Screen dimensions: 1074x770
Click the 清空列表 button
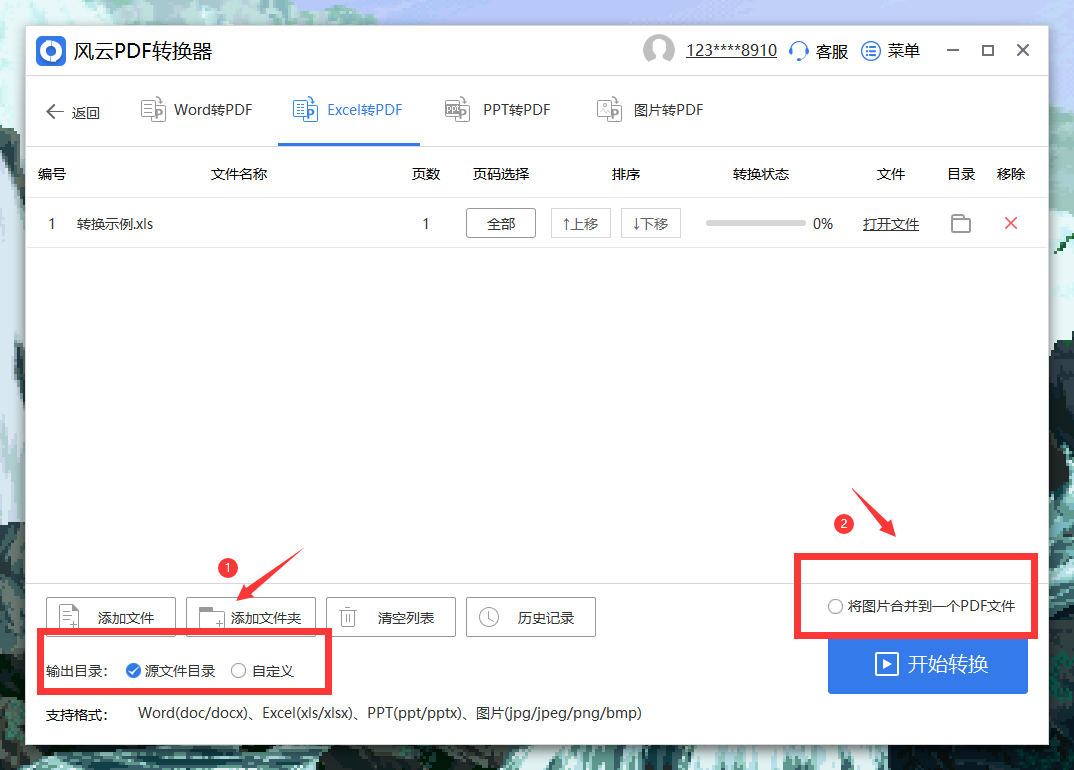coord(390,617)
